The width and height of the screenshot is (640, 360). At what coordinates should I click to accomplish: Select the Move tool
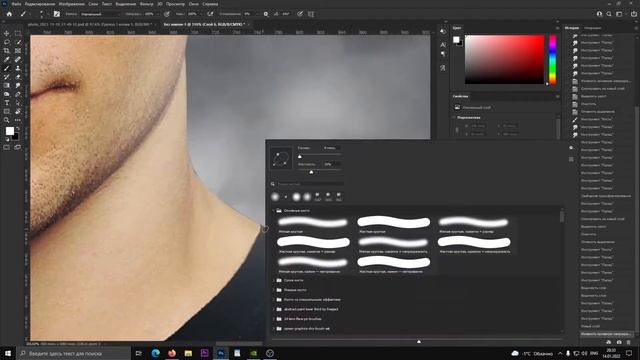coord(7,33)
